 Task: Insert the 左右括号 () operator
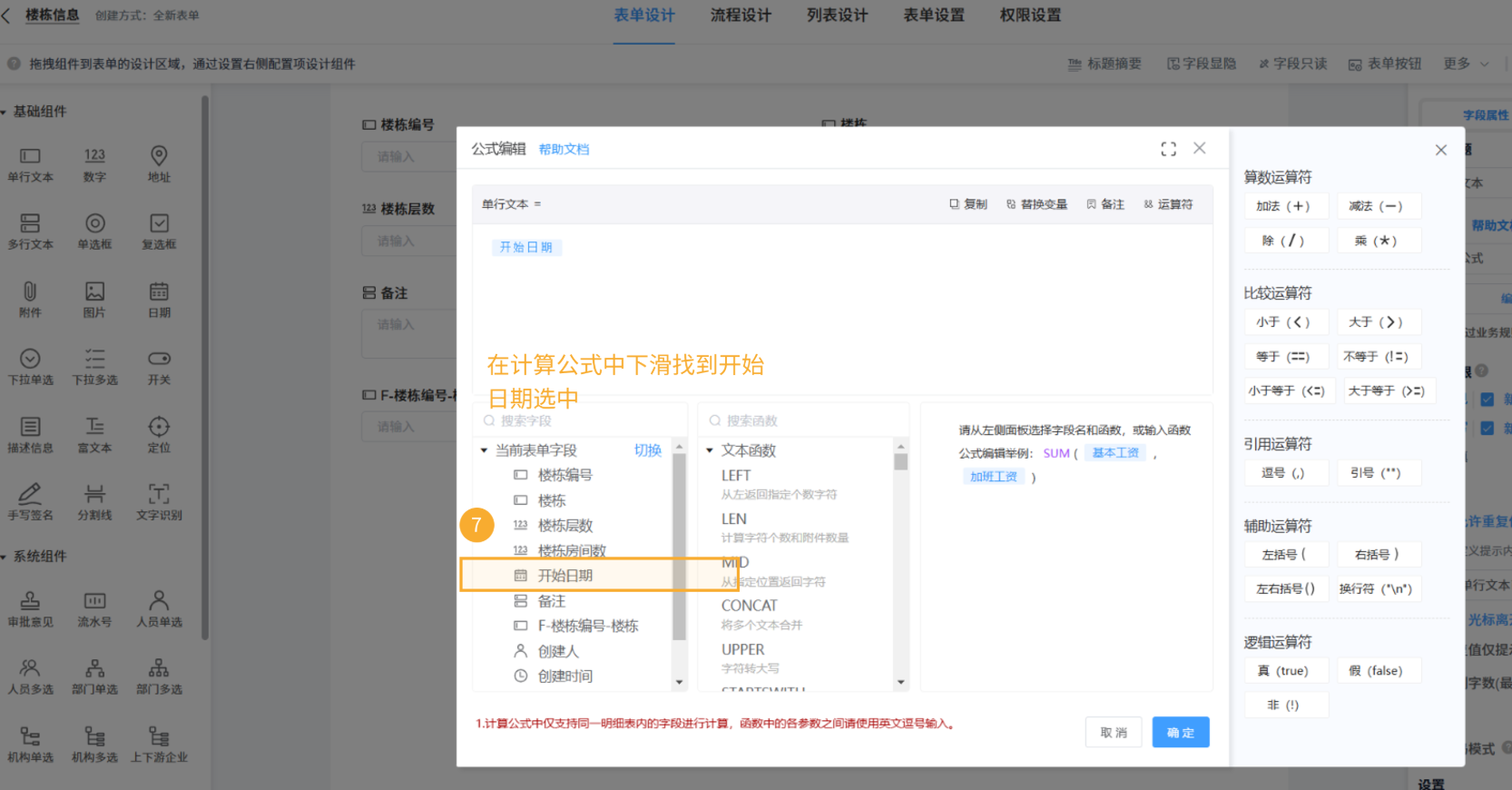coord(1286,588)
